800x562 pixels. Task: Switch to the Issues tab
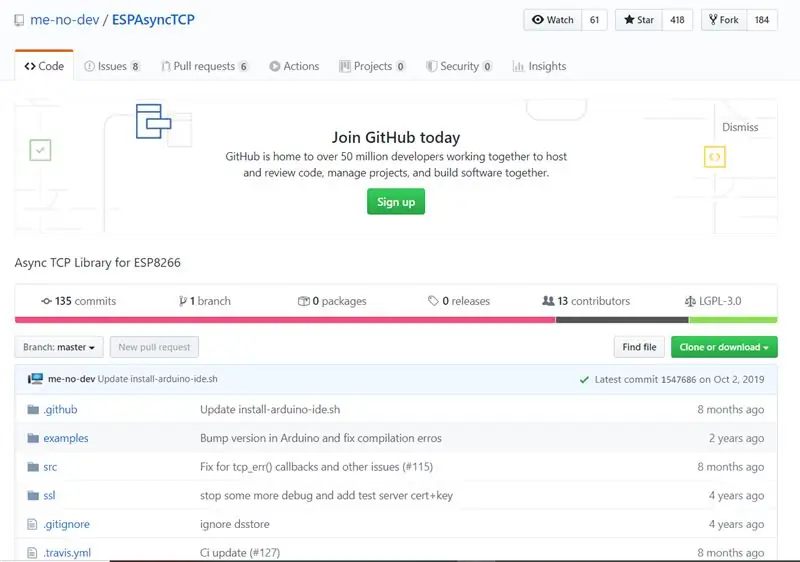[112, 66]
